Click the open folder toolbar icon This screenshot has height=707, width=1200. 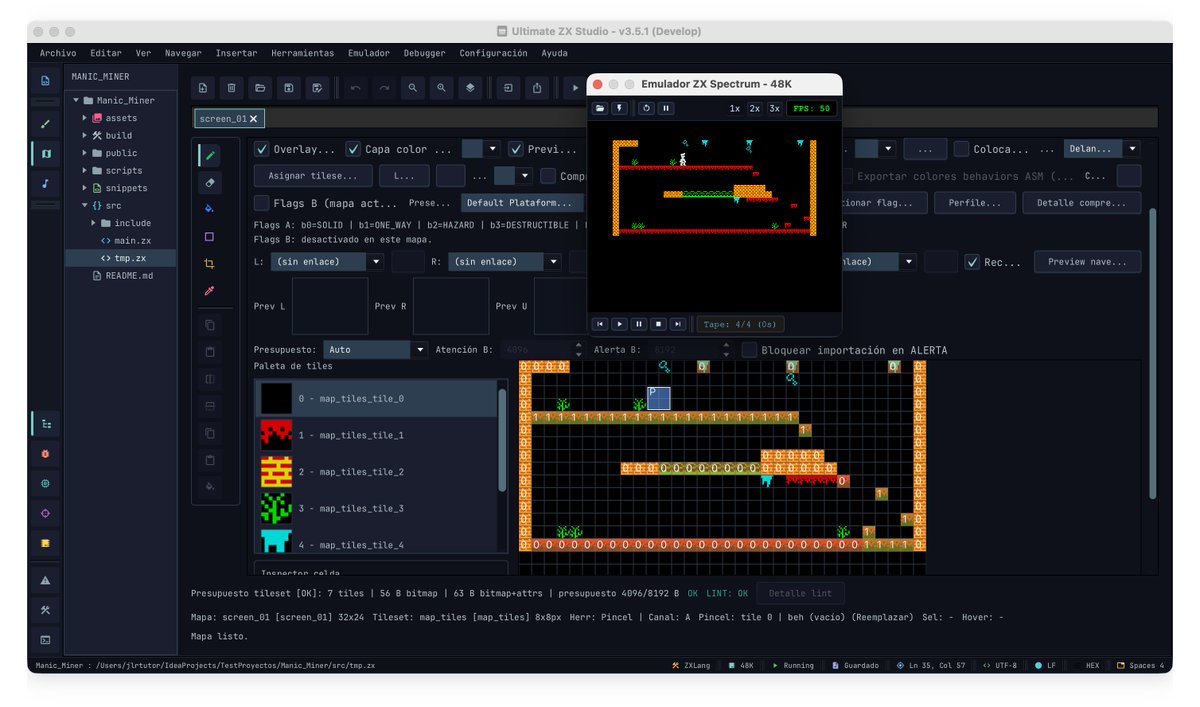tap(260, 88)
